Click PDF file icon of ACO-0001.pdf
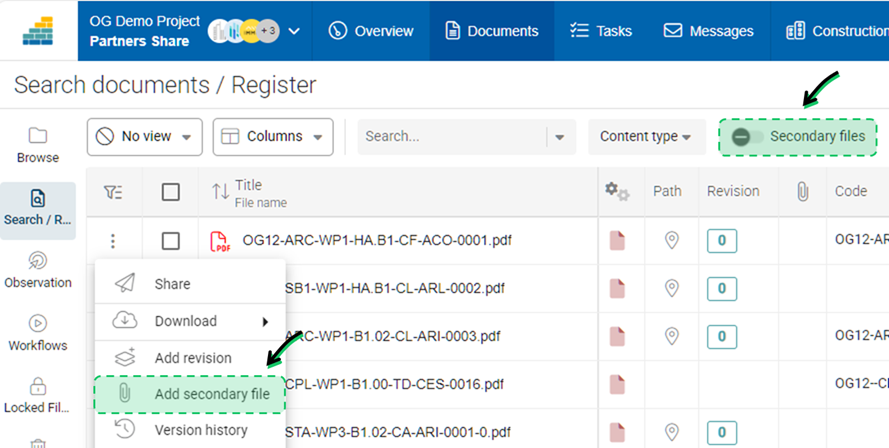Screen dimensions: 889x448 point(220,241)
